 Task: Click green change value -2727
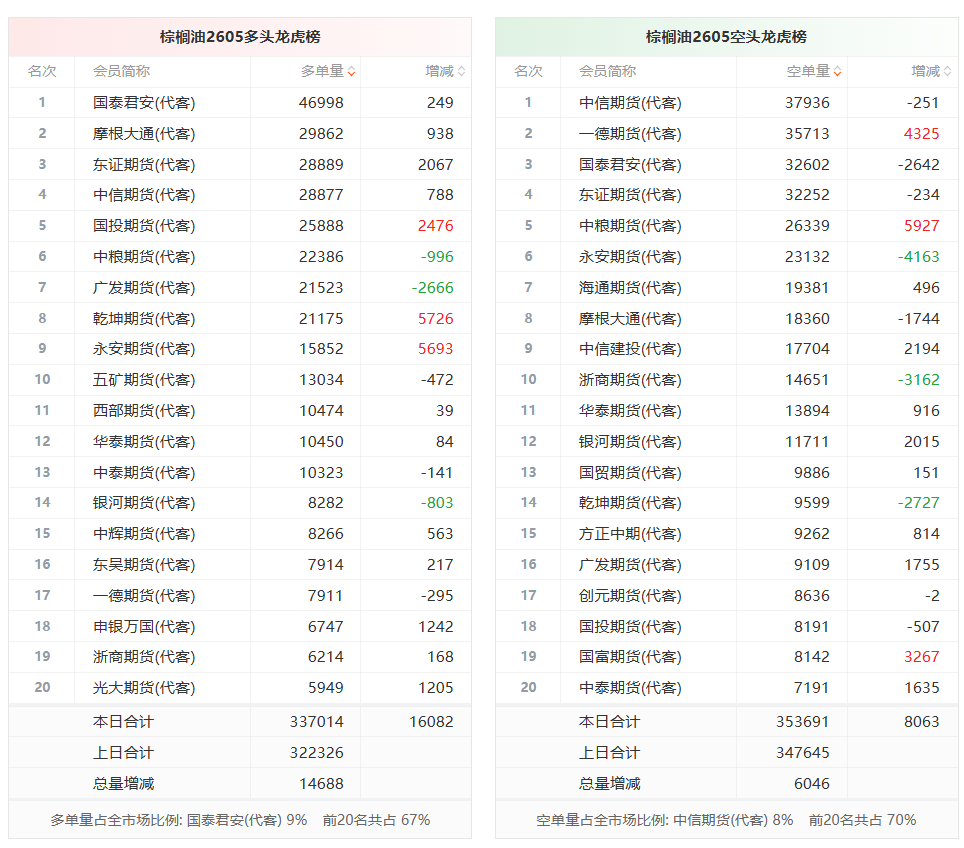(x=919, y=503)
